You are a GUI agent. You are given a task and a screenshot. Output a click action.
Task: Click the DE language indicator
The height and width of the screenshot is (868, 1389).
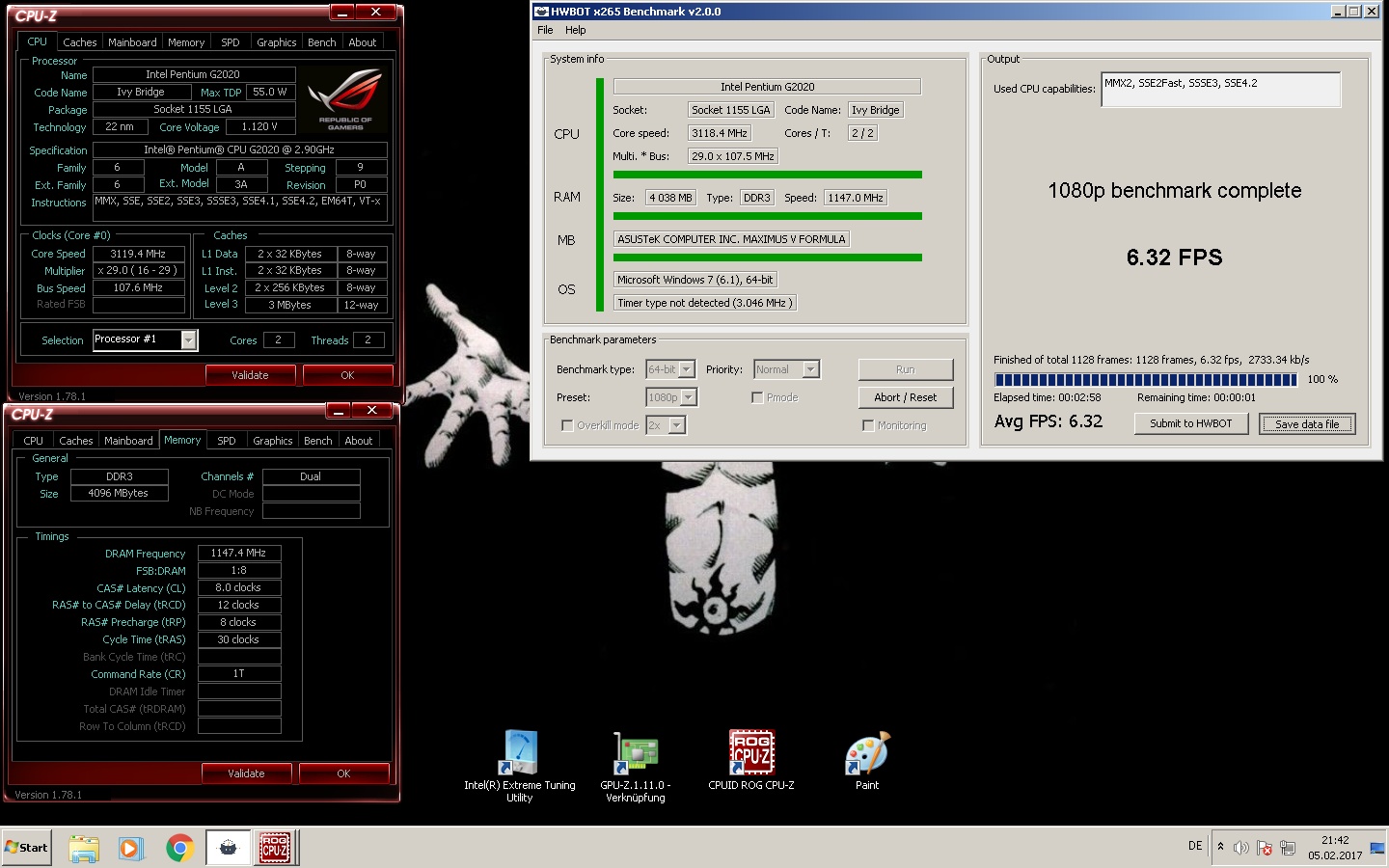[x=1195, y=846]
